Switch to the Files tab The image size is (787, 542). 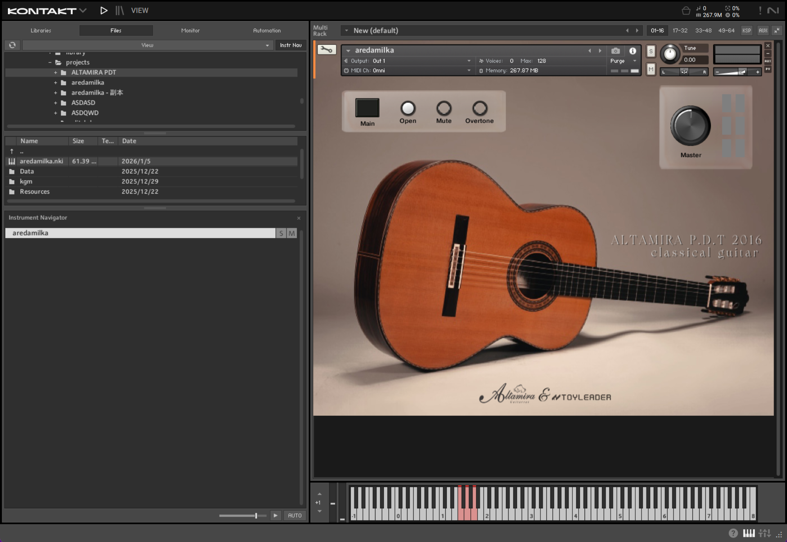point(116,31)
